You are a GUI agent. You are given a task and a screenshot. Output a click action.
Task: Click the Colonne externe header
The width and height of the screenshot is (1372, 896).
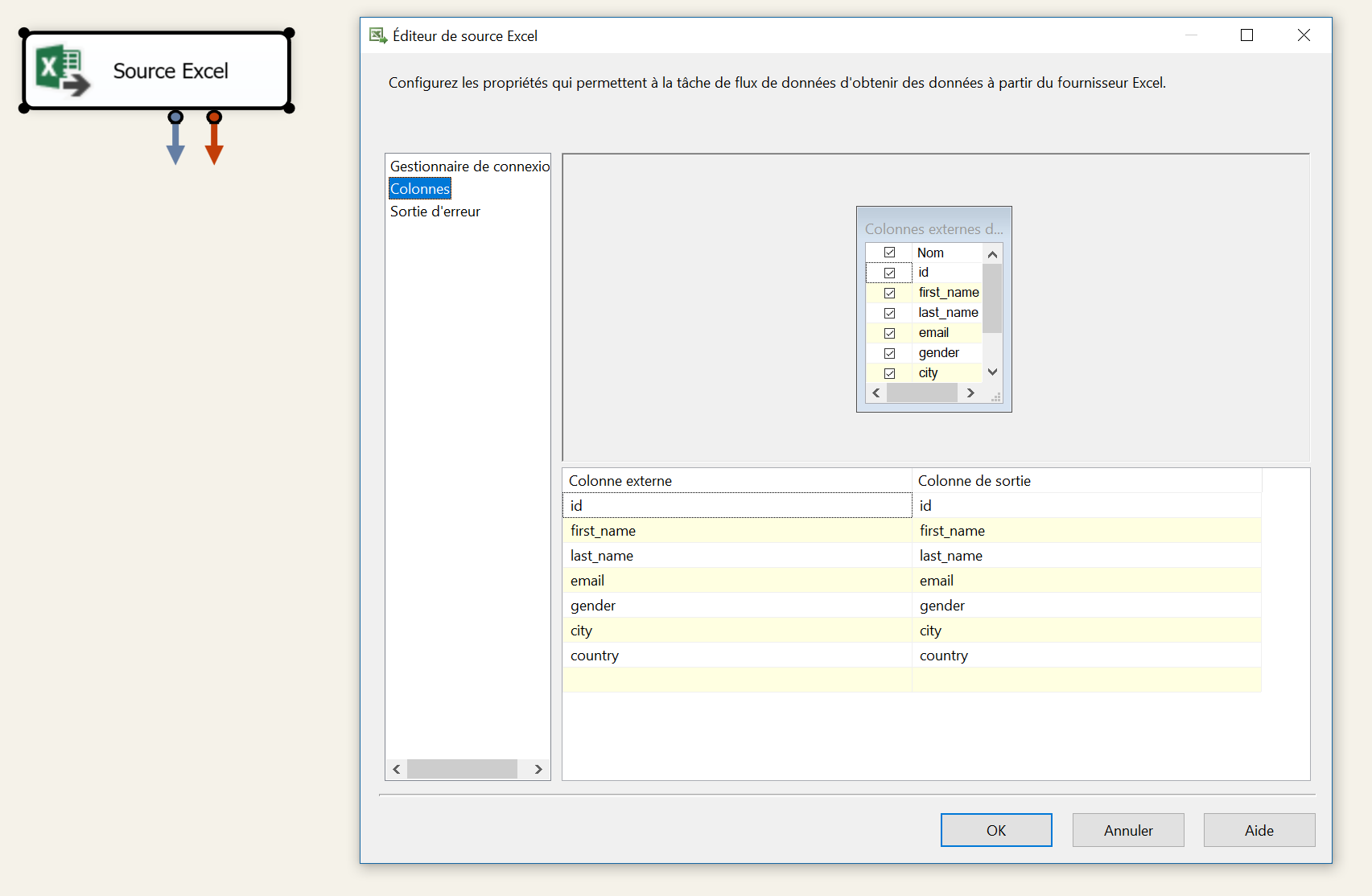737,481
